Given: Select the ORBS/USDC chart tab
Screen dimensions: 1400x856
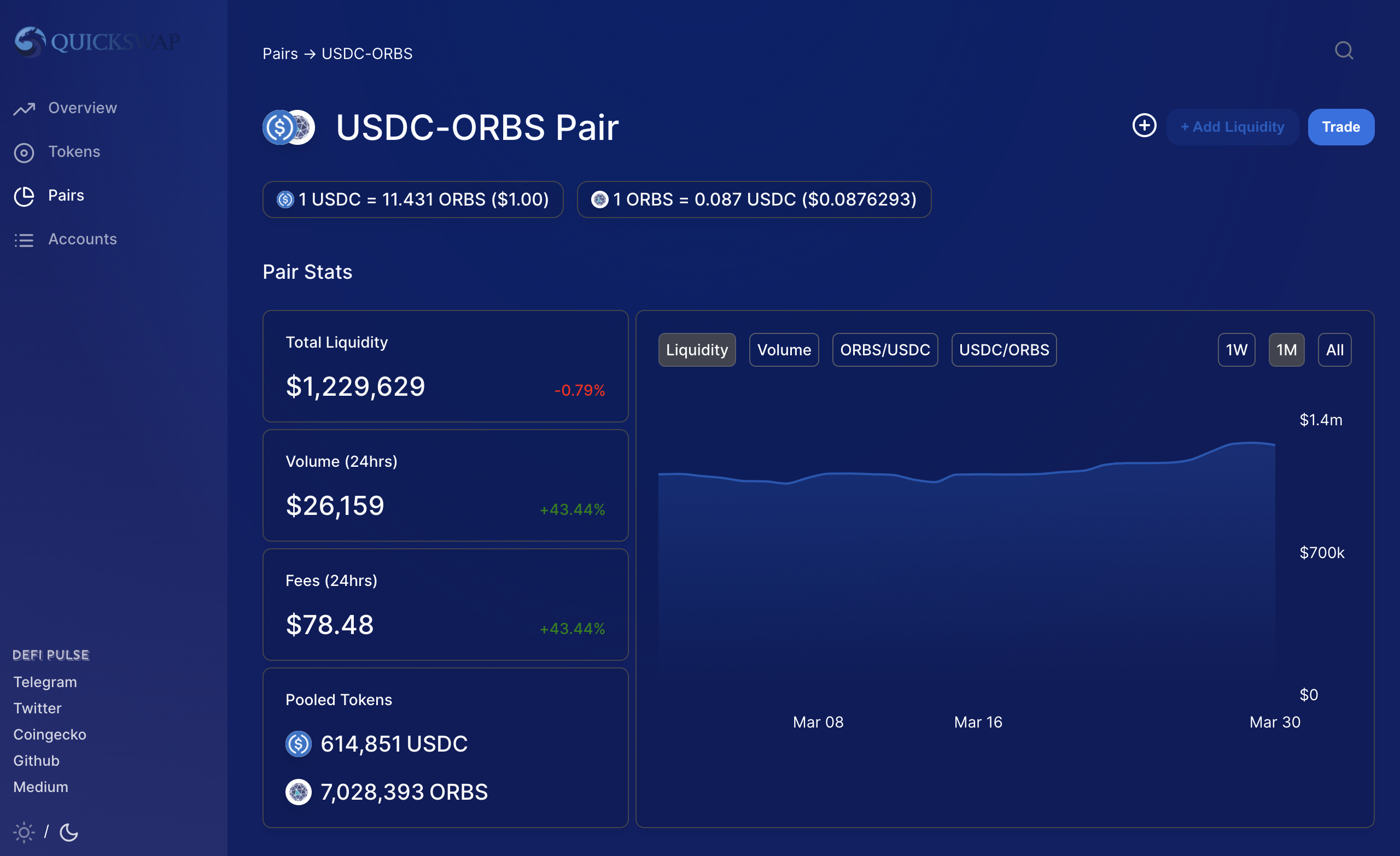Looking at the screenshot, I should (x=885, y=350).
